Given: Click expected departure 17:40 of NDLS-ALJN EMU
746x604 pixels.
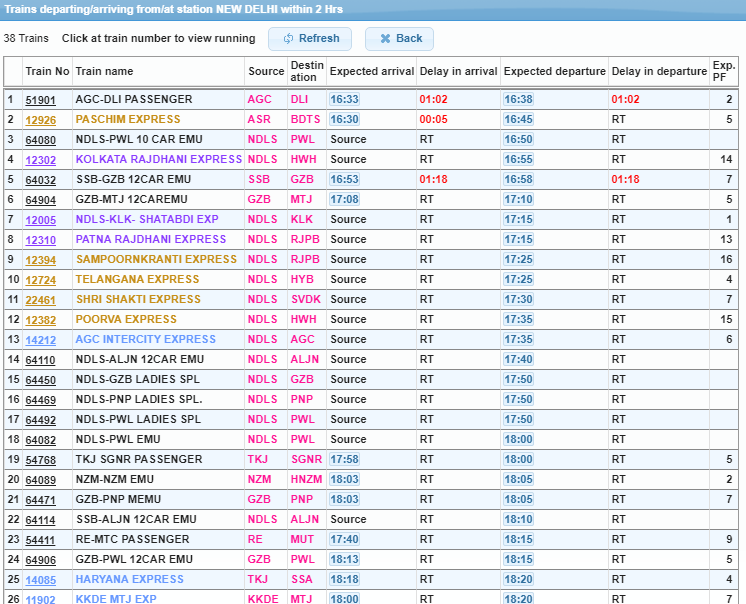Looking at the screenshot, I should coord(519,360).
